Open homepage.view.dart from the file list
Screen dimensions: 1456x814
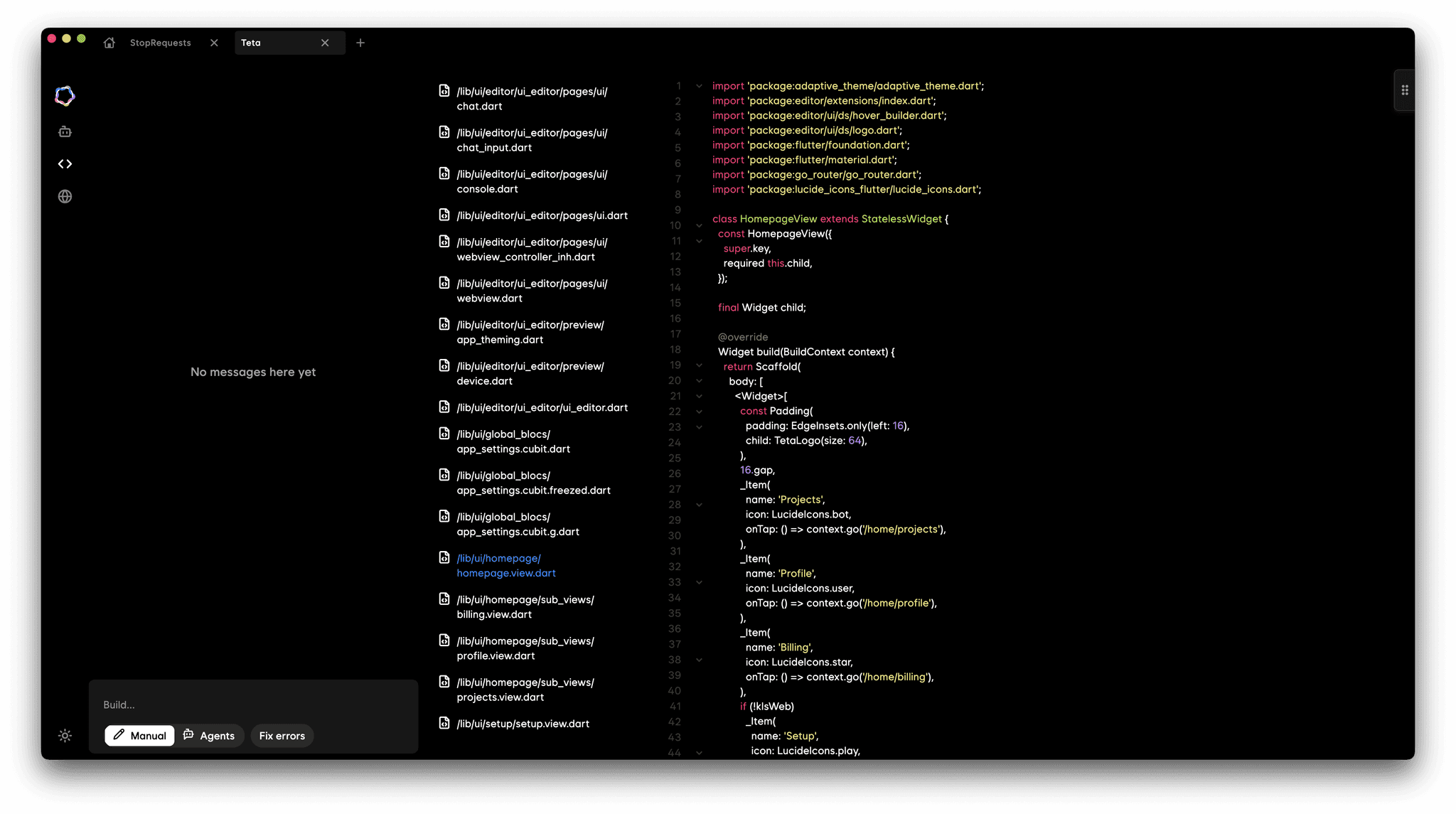tap(505, 565)
